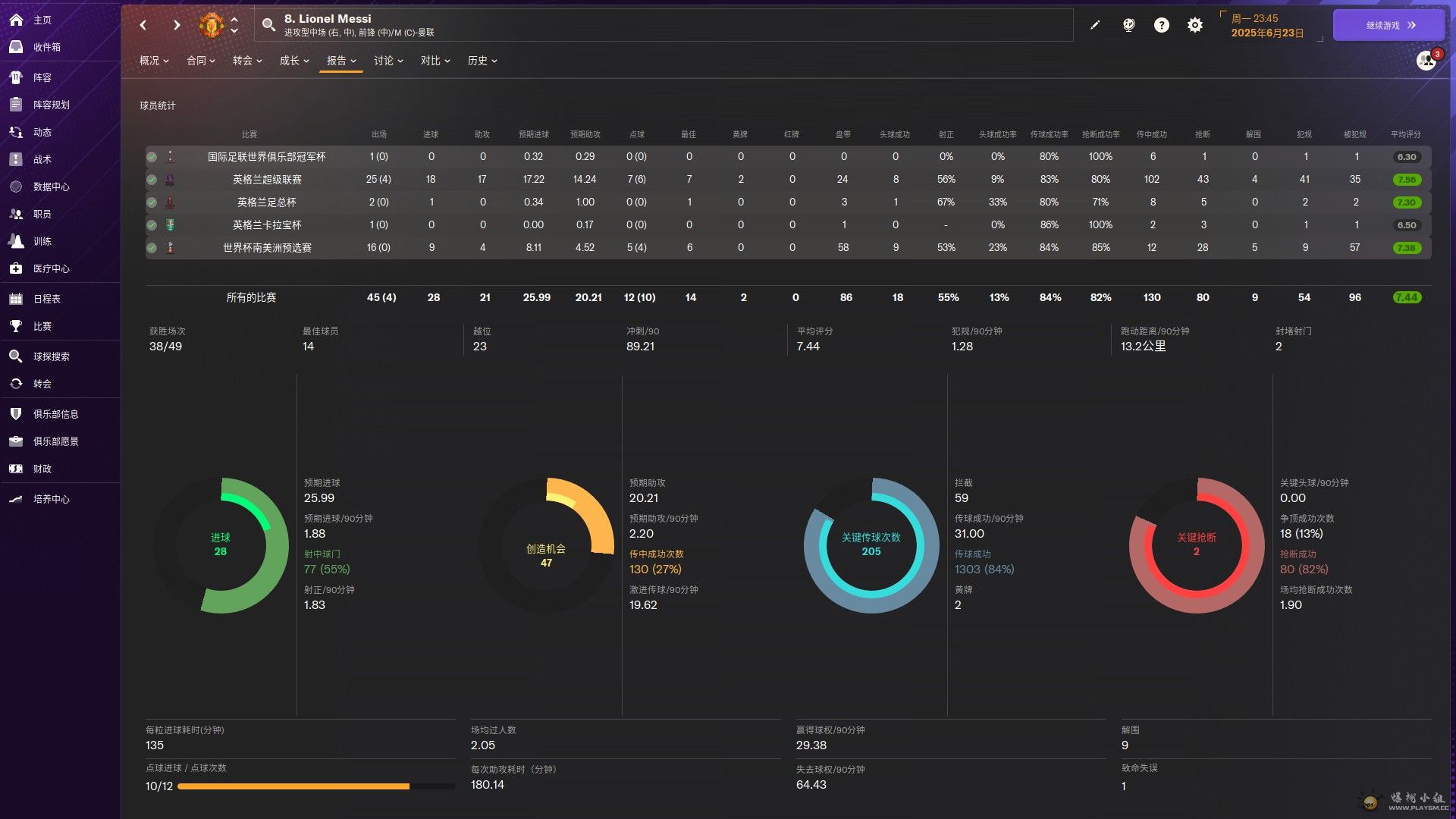Viewport: 1456px width, 819px height.
Task: Open the 俱乐部愿景 club vision icon
Action: [x=16, y=441]
